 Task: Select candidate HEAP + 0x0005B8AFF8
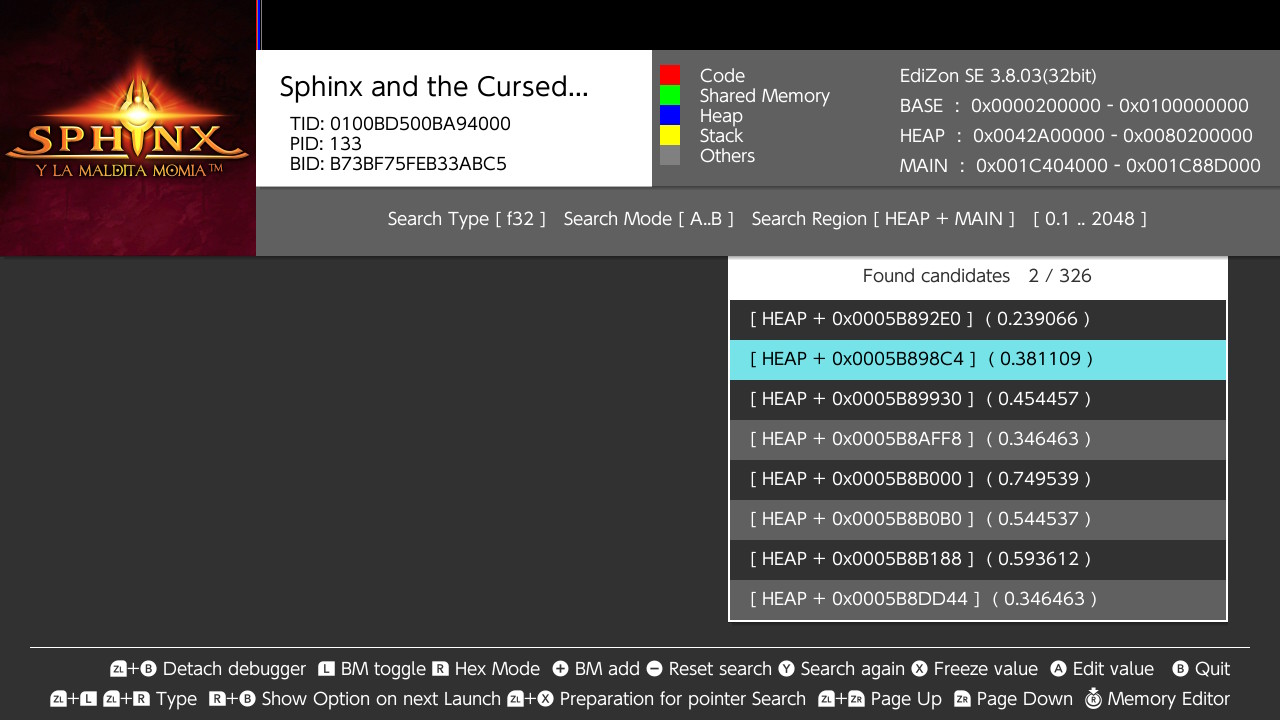tap(978, 439)
